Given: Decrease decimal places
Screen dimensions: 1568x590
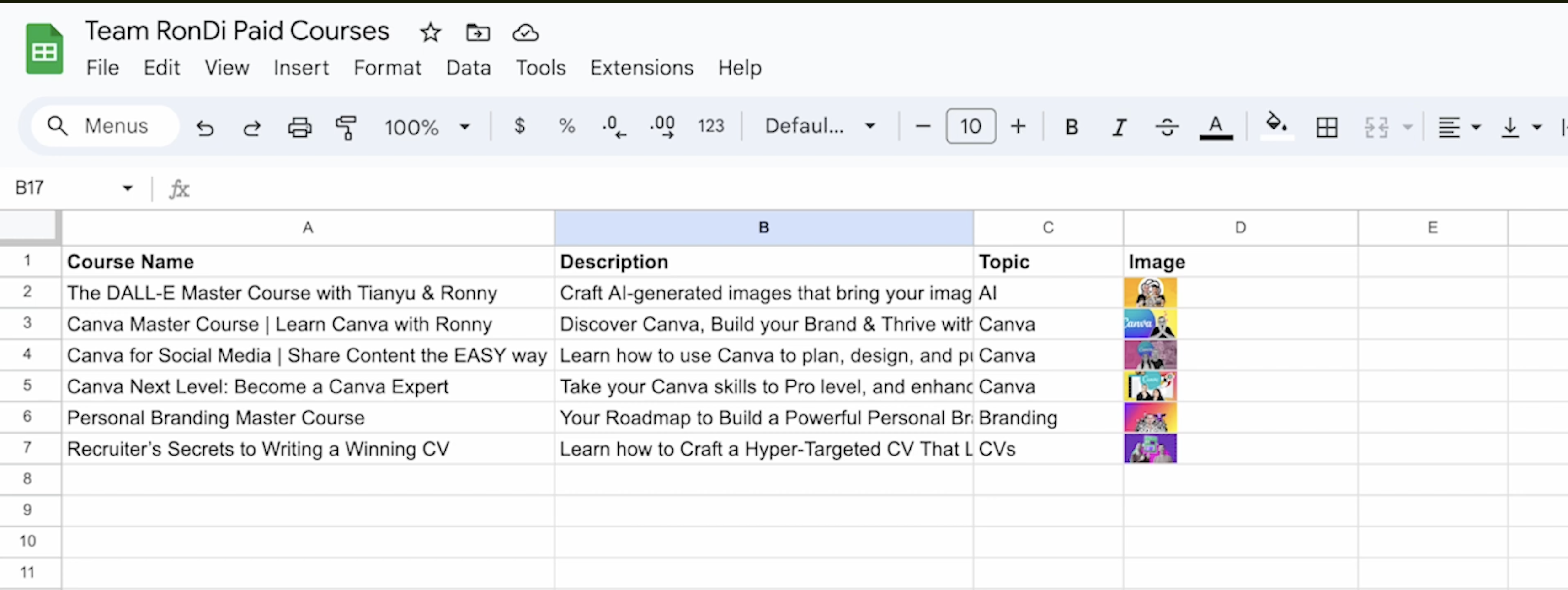Looking at the screenshot, I should click(x=614, y=127).
